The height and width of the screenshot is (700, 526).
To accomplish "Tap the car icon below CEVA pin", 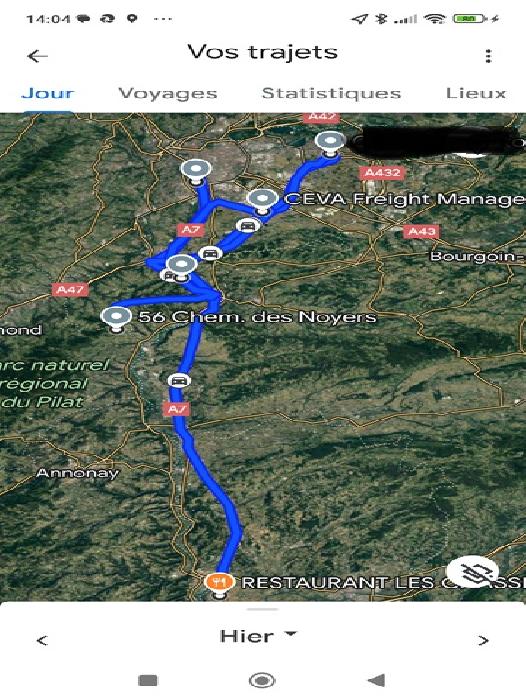I will pos(248,225).
